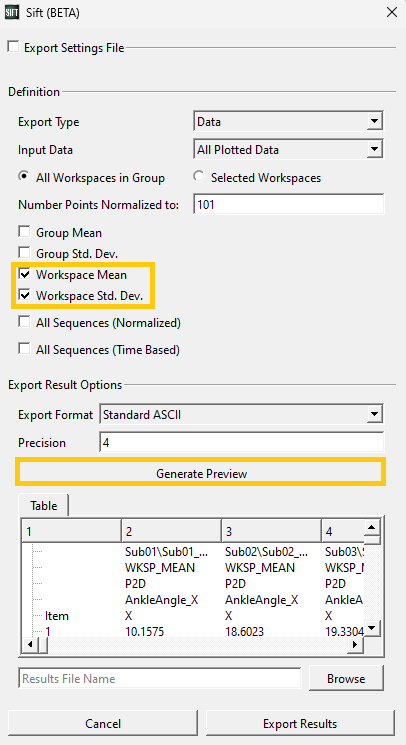406x745 pixels.
Task: Click column header 3 in preview table
Action: (271, 531)
